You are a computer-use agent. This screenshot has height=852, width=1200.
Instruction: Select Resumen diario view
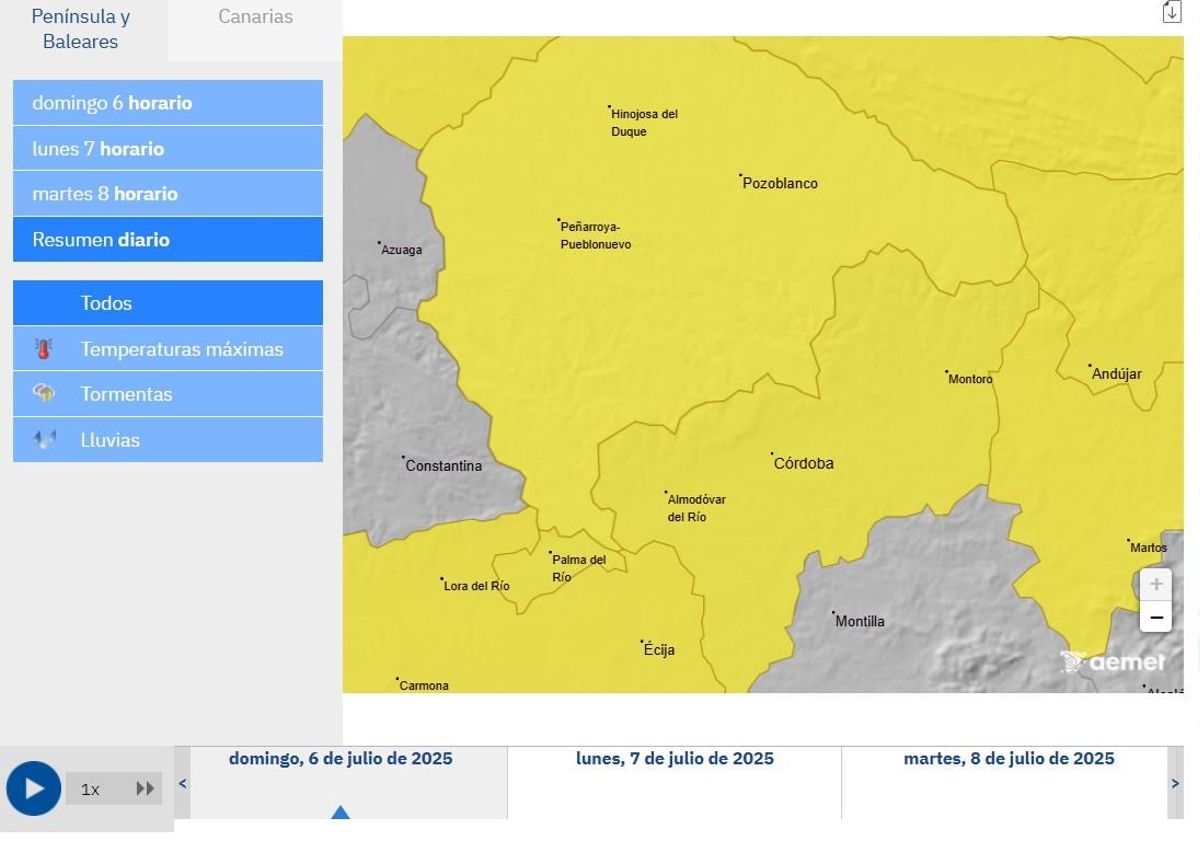168,240
